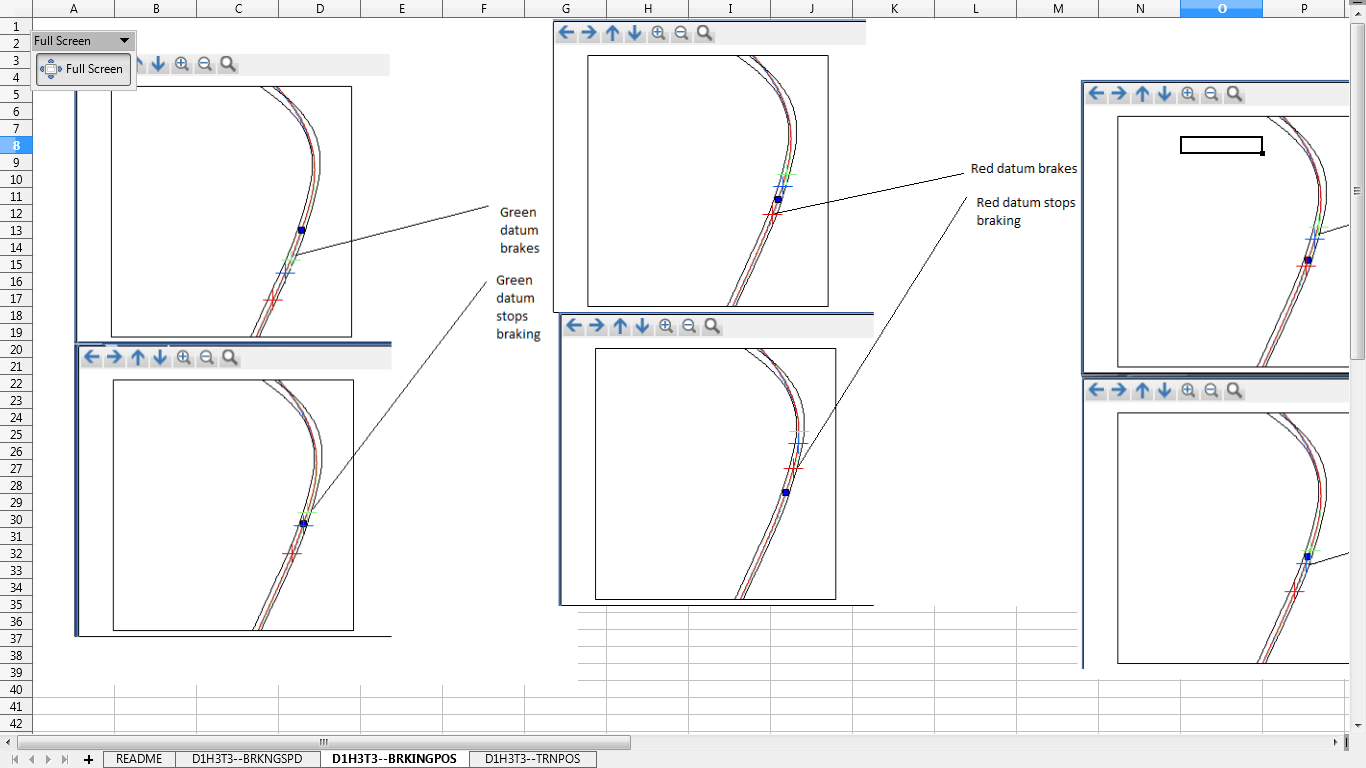Image resolution: width=1366 pixels, height=768 pixels.
Task: Select the D1H3T3--TRNPOS sheet tab
Action: [x=532, y=759]
